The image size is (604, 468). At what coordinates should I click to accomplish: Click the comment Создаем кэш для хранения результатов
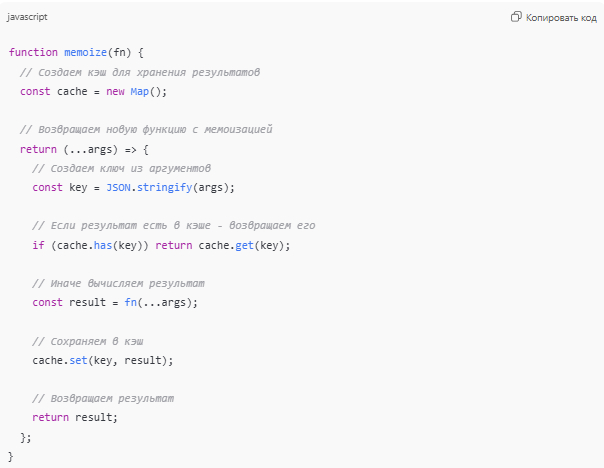[x=139, y=72]
